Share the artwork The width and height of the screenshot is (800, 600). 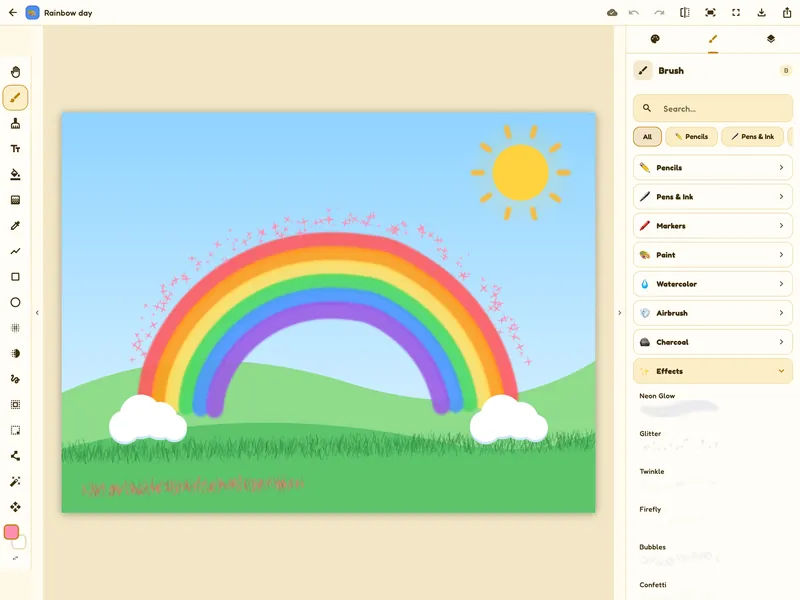pos(787,13)
